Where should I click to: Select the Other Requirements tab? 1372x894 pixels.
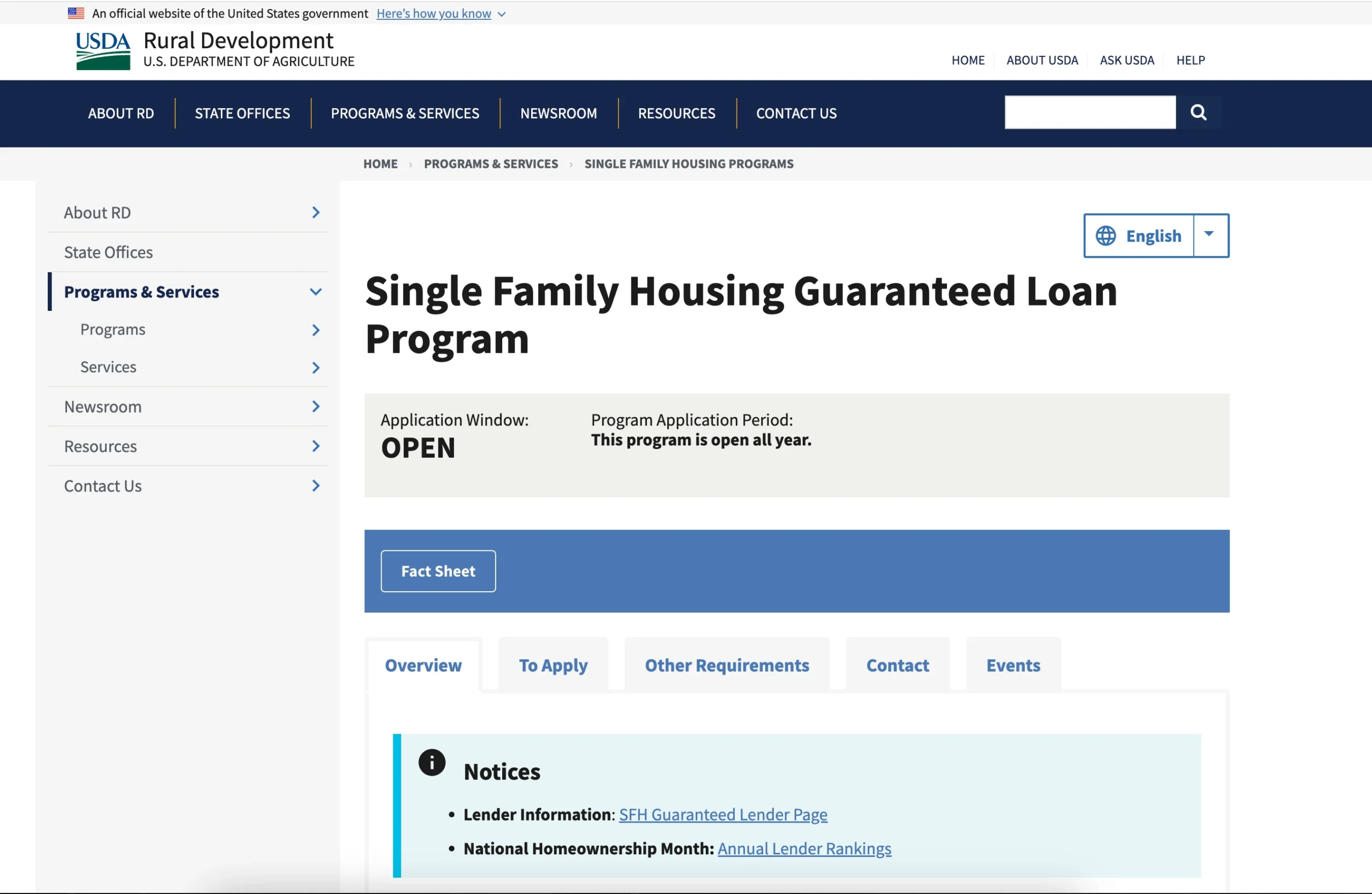pos(727,664)
